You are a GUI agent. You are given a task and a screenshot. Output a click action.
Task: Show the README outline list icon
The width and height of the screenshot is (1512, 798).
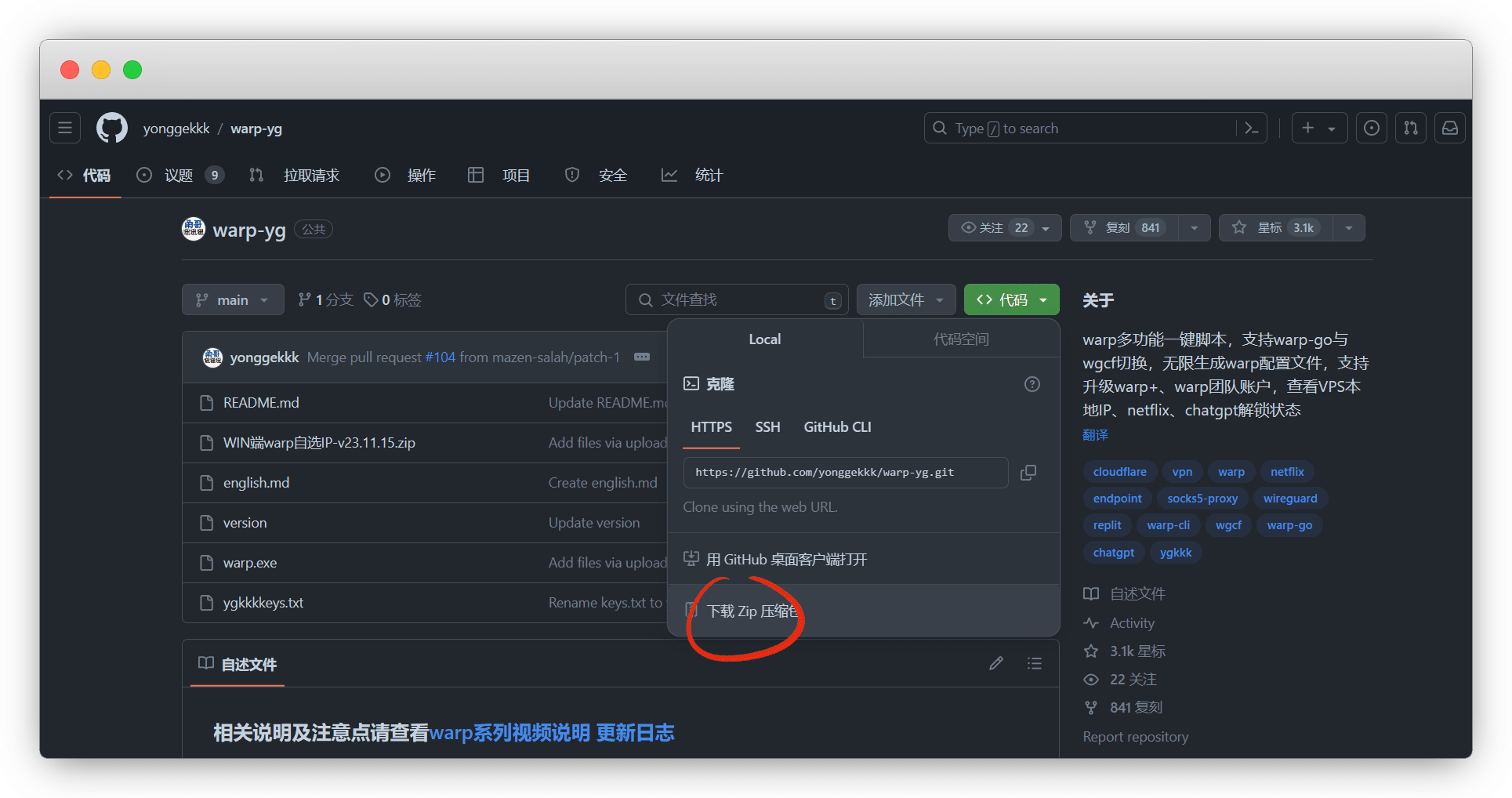coord(1034,664)
